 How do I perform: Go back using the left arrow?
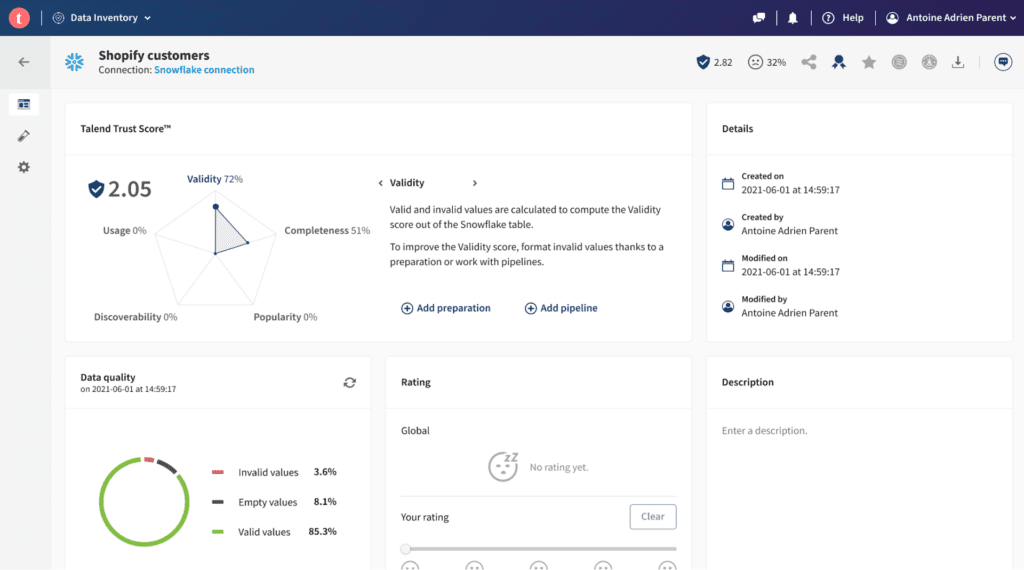click(x=24, y=62)
